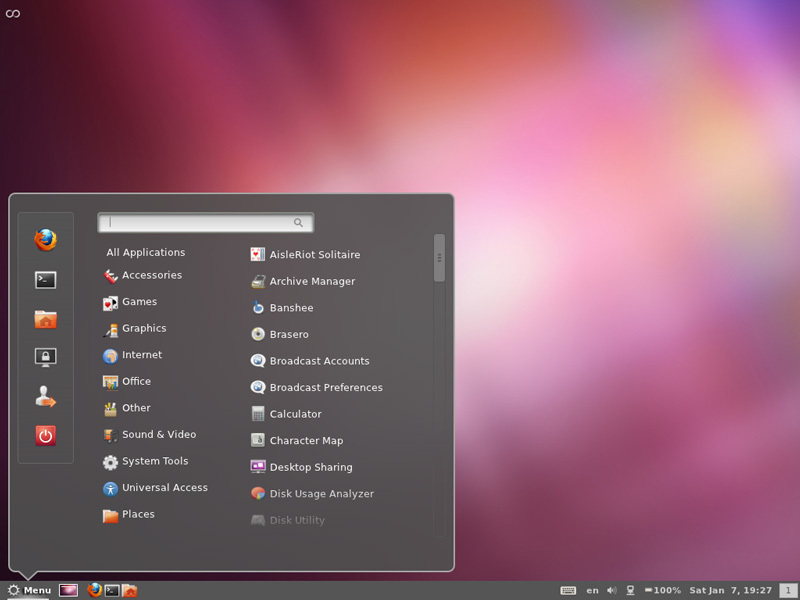Open Brasero disc burner
Viewport: 800px width, 600px height.
tap(280, 334)
